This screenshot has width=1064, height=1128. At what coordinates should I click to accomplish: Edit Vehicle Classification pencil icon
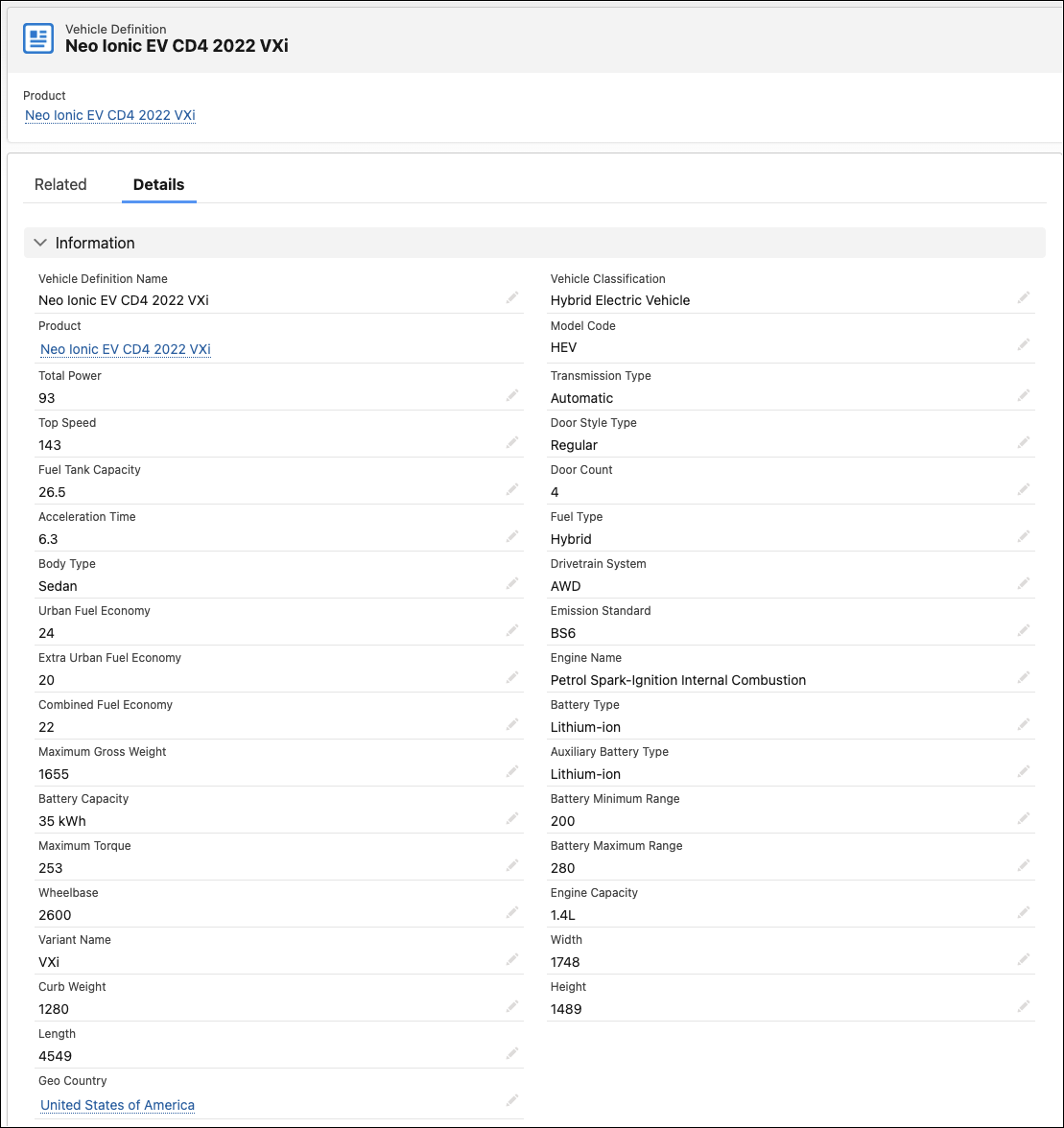(x=1024, y=297)
